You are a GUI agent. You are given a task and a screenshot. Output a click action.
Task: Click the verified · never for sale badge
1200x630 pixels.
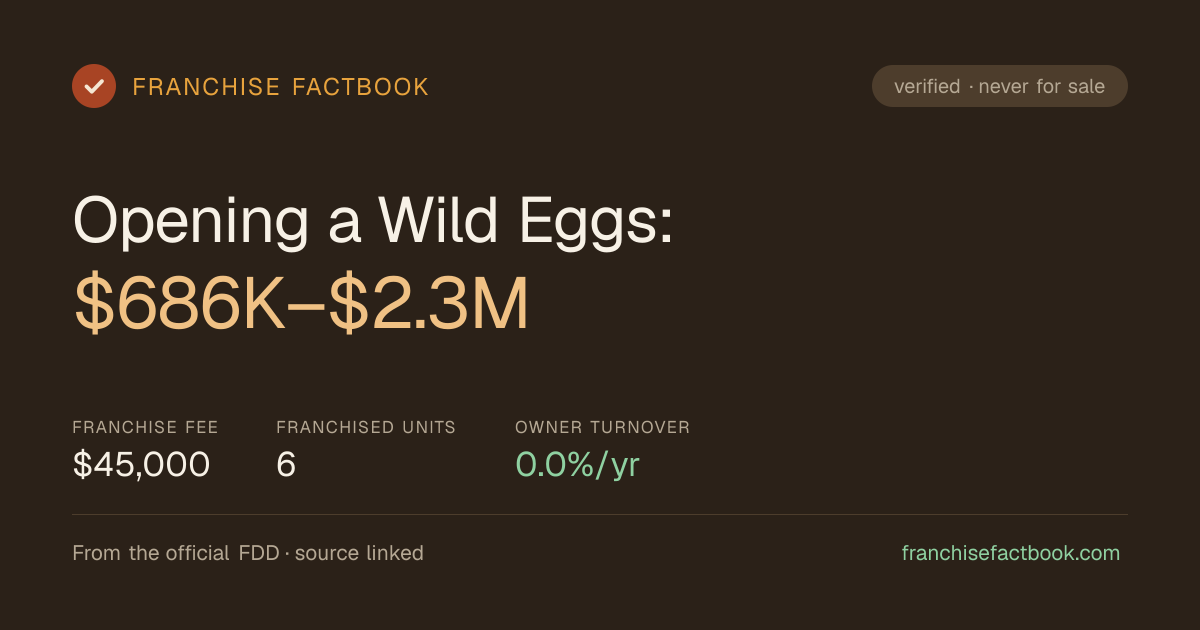point(999,86)
